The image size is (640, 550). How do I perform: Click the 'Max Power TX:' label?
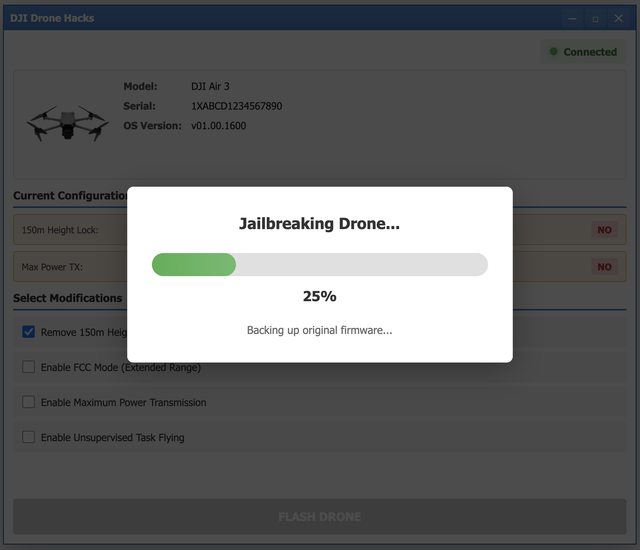pos(52,267)
